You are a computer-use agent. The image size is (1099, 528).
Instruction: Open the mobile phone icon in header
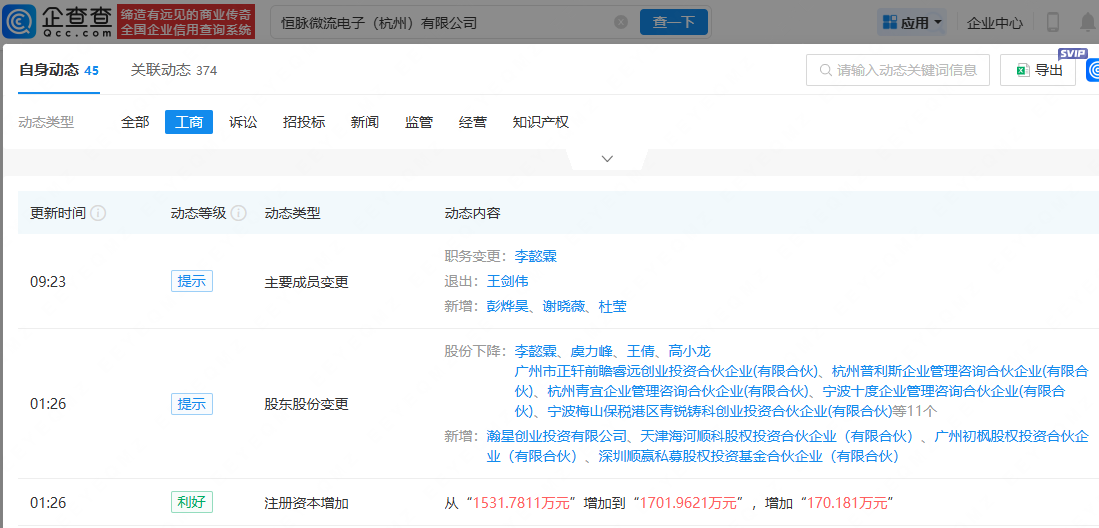[1053, 22]
